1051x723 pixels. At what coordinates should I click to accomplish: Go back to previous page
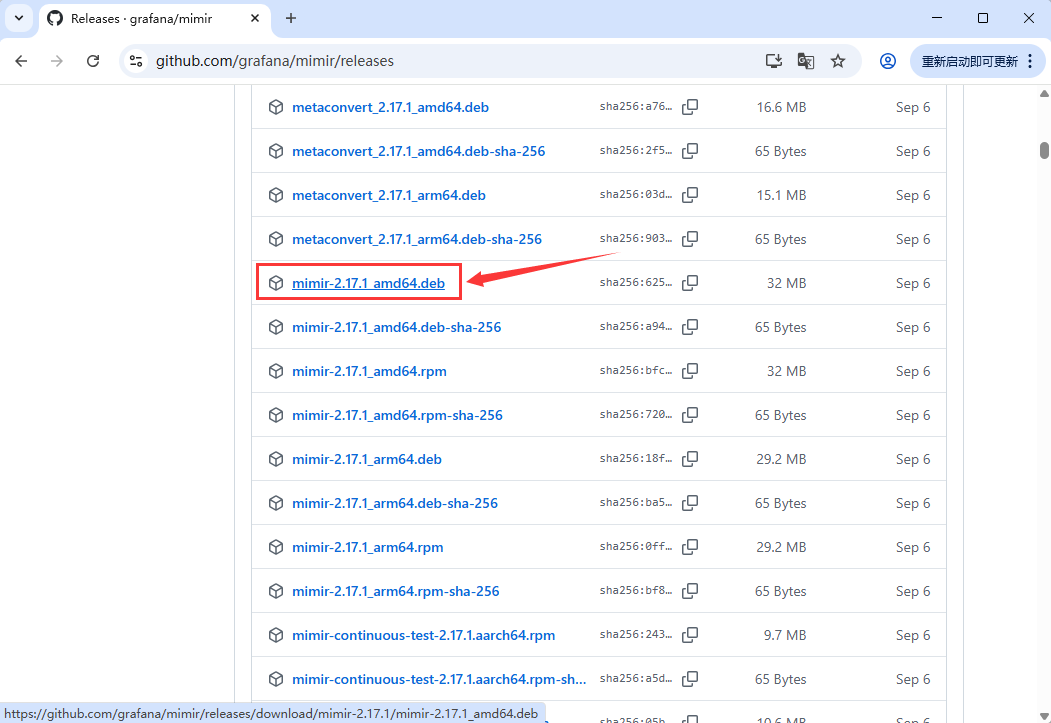pyautogui.click(x=22, y=61)
